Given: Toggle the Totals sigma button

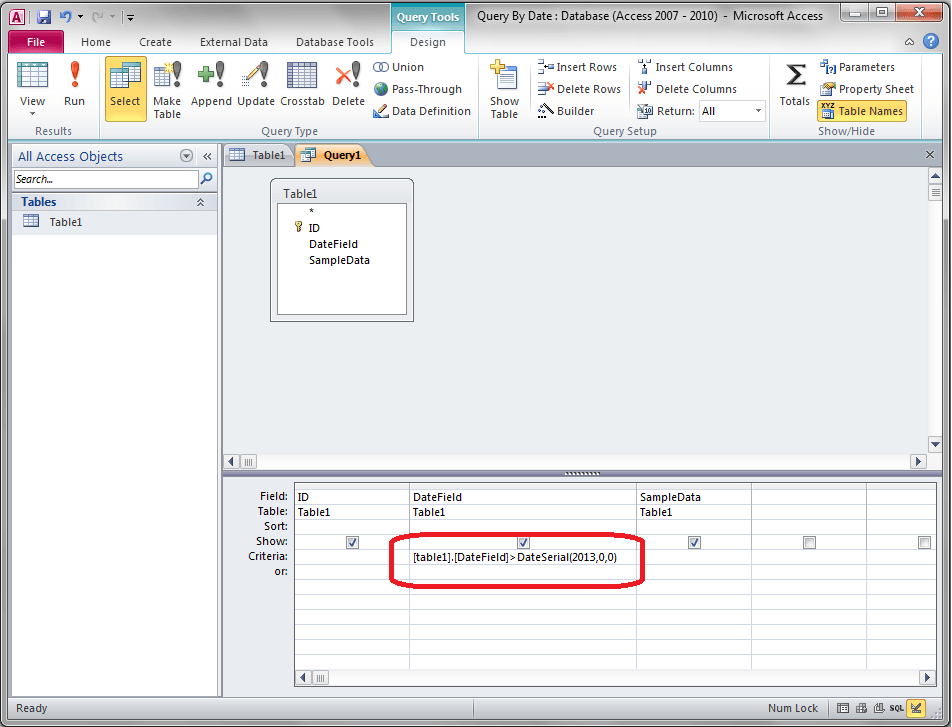Looking at the screenshot, I should [x=795, y=85].
